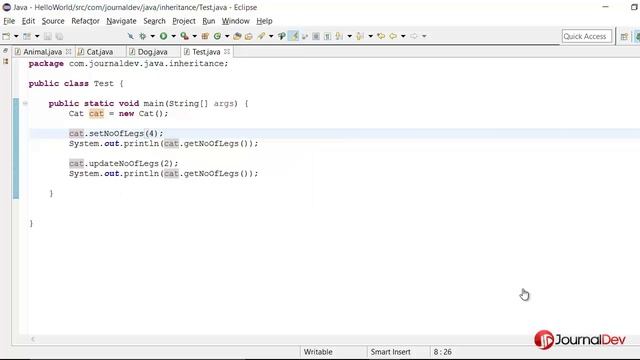This screenshot has width=640, height=360.
Task: Click the Save All toolbar icon
Action: (x=59, y=36)
